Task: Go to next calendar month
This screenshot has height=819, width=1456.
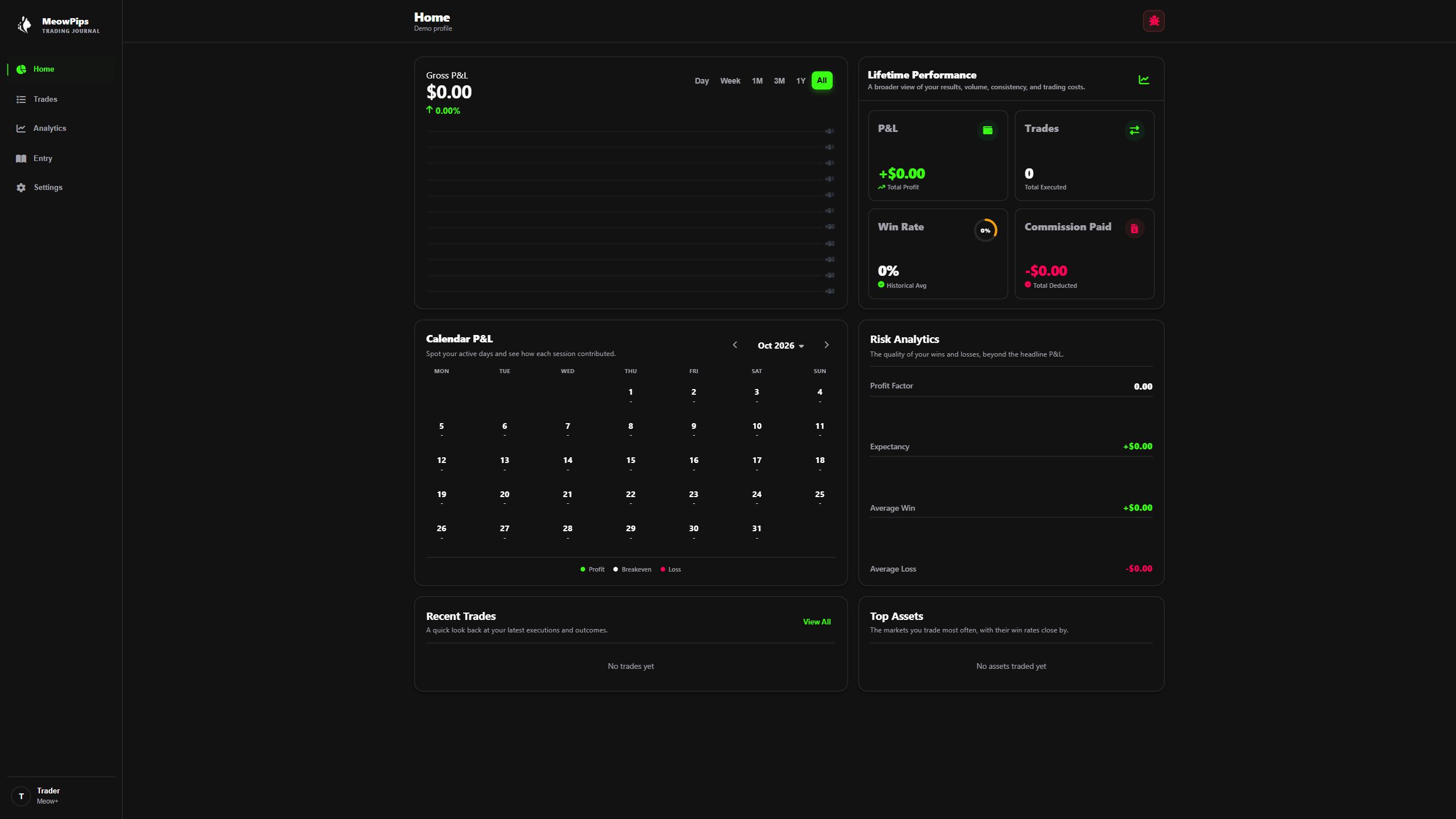Action: click(x=826, y=345)
